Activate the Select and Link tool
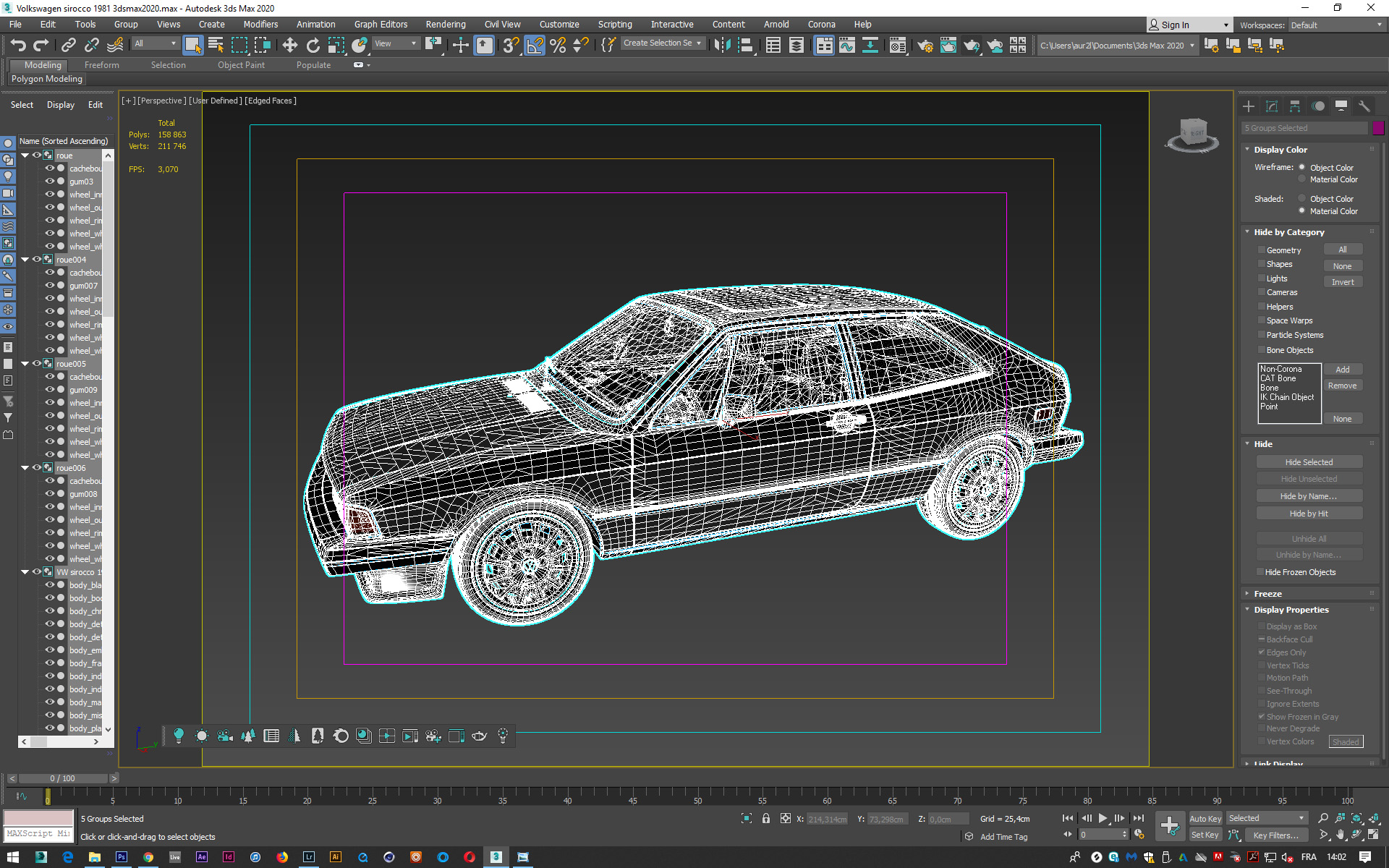Screen dimensions: 1389x868 coord(68,46)
